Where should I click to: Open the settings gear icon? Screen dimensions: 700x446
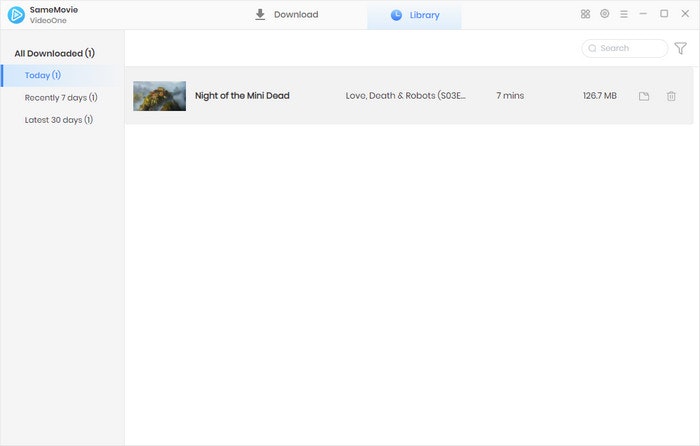(x=604, y=14)
